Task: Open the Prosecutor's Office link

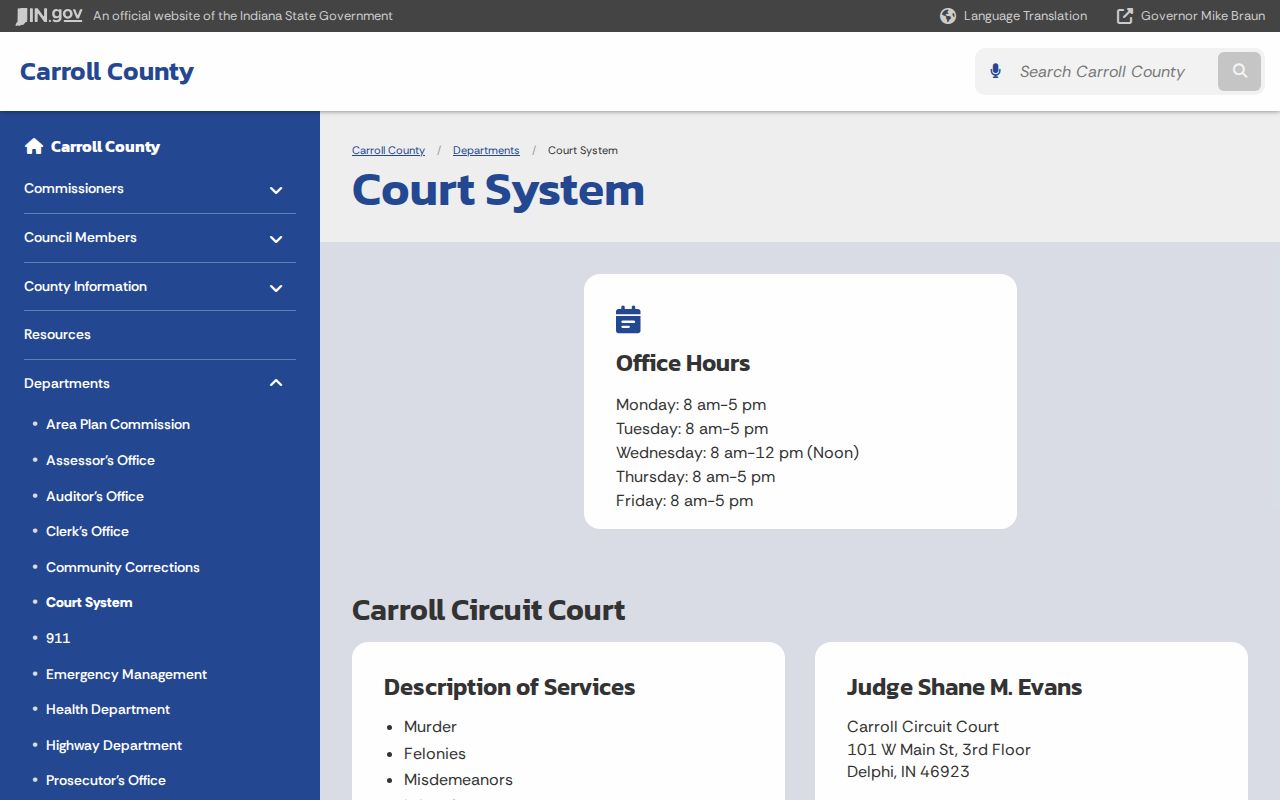Action: 106,780
